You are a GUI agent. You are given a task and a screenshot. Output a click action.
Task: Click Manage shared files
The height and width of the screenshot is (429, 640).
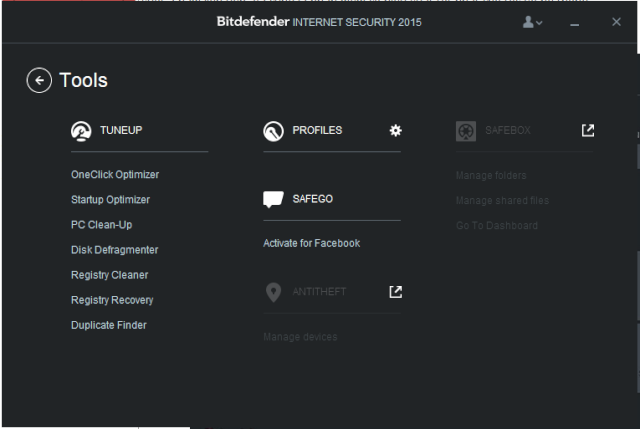pos(502,200)
